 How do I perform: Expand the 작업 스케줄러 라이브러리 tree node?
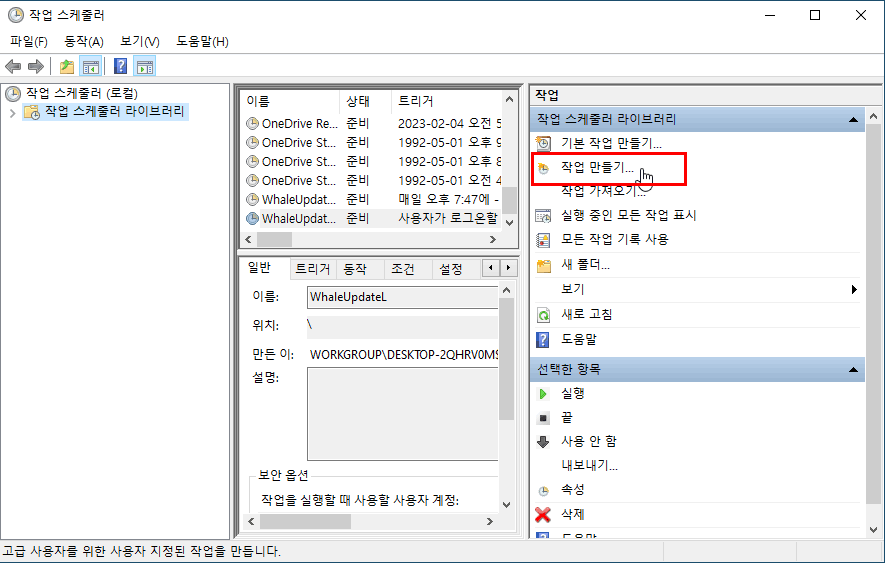pos(12,114)
